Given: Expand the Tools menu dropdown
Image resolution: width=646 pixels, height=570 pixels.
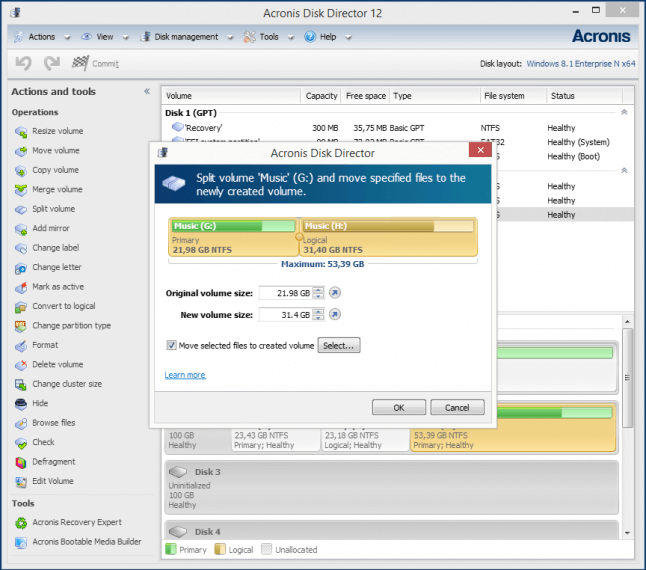Looking at the screenshot, I should (x=268, y=37).
